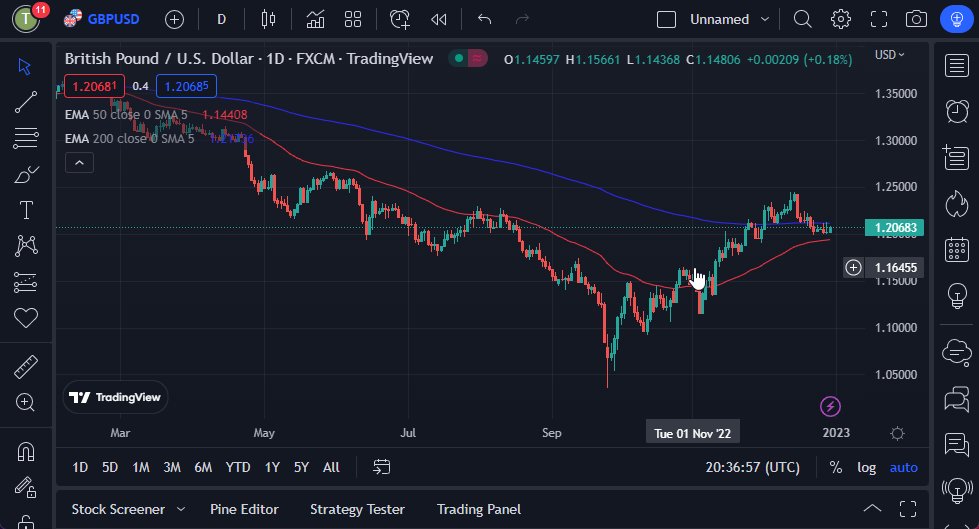Viewport: 979px width, 529px height.
Task: Click the blue 1.20685 buy price
Action: (x=186, y=86)
